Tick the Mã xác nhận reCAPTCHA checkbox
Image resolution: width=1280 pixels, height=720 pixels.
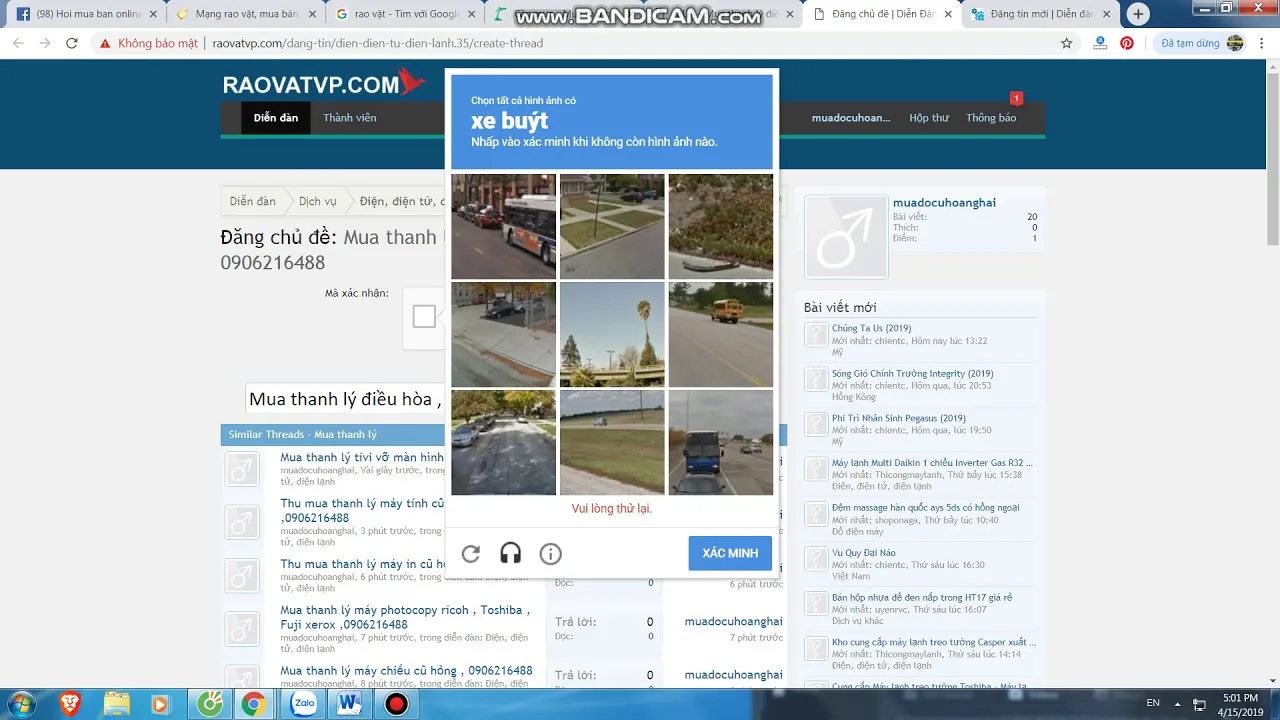424,317
